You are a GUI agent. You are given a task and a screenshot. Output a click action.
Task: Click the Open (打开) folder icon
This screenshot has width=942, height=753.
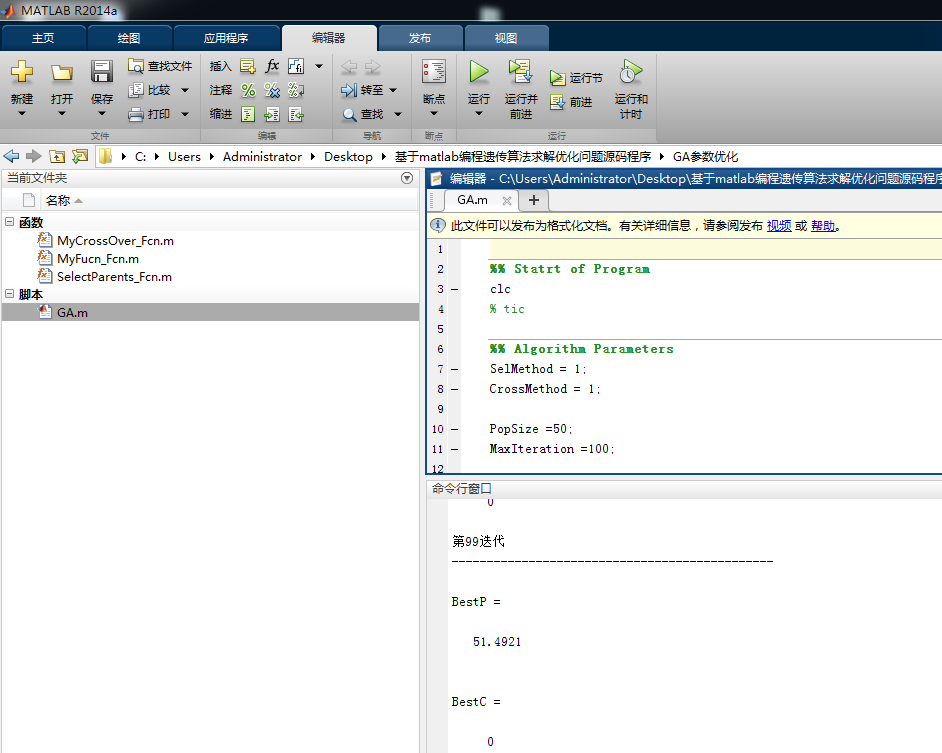point(61,72)
